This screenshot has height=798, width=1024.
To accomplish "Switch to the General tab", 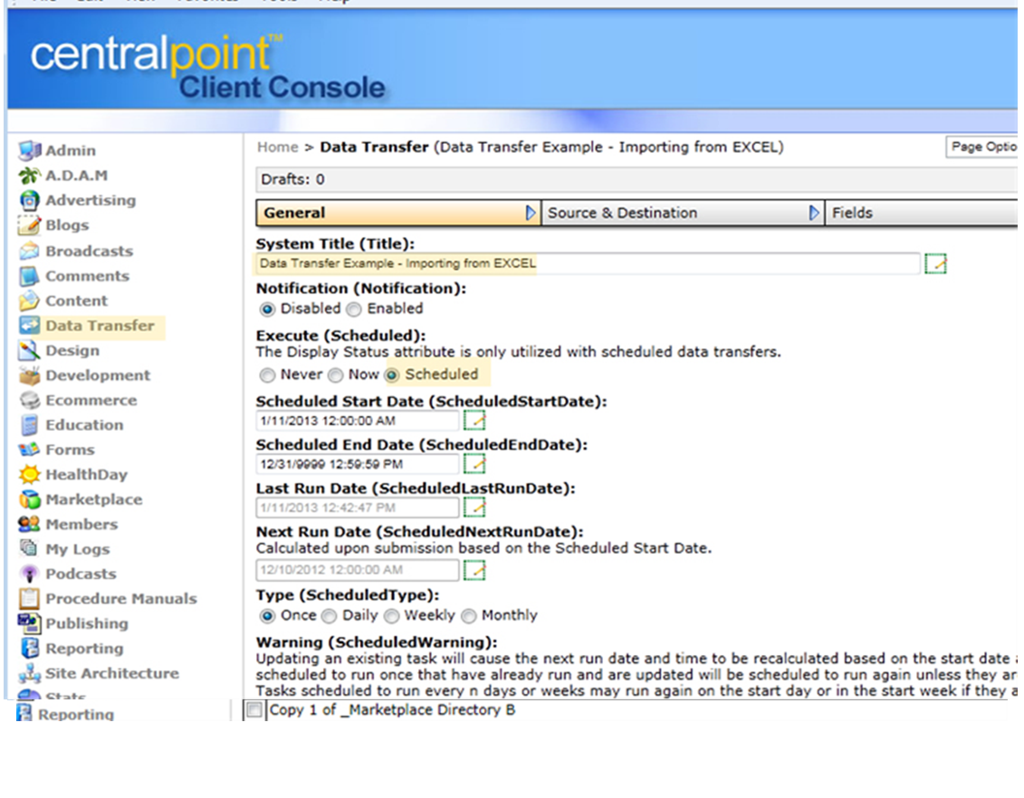I will tap(398, 213).
